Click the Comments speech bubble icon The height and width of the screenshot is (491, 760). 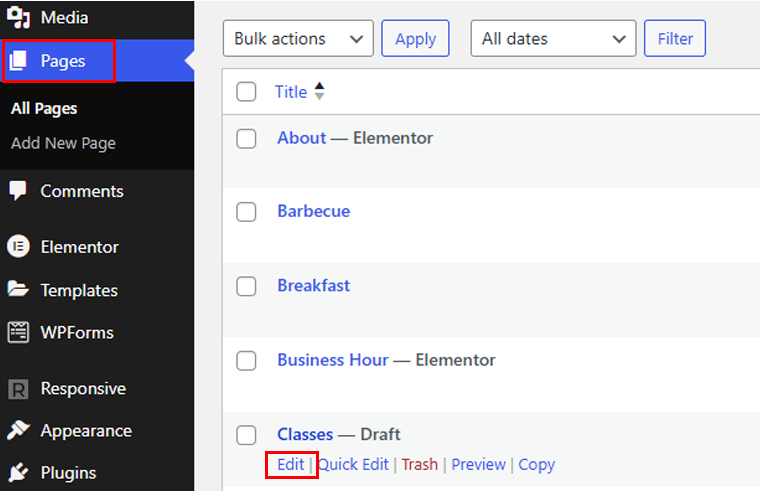tap(18, 190)
